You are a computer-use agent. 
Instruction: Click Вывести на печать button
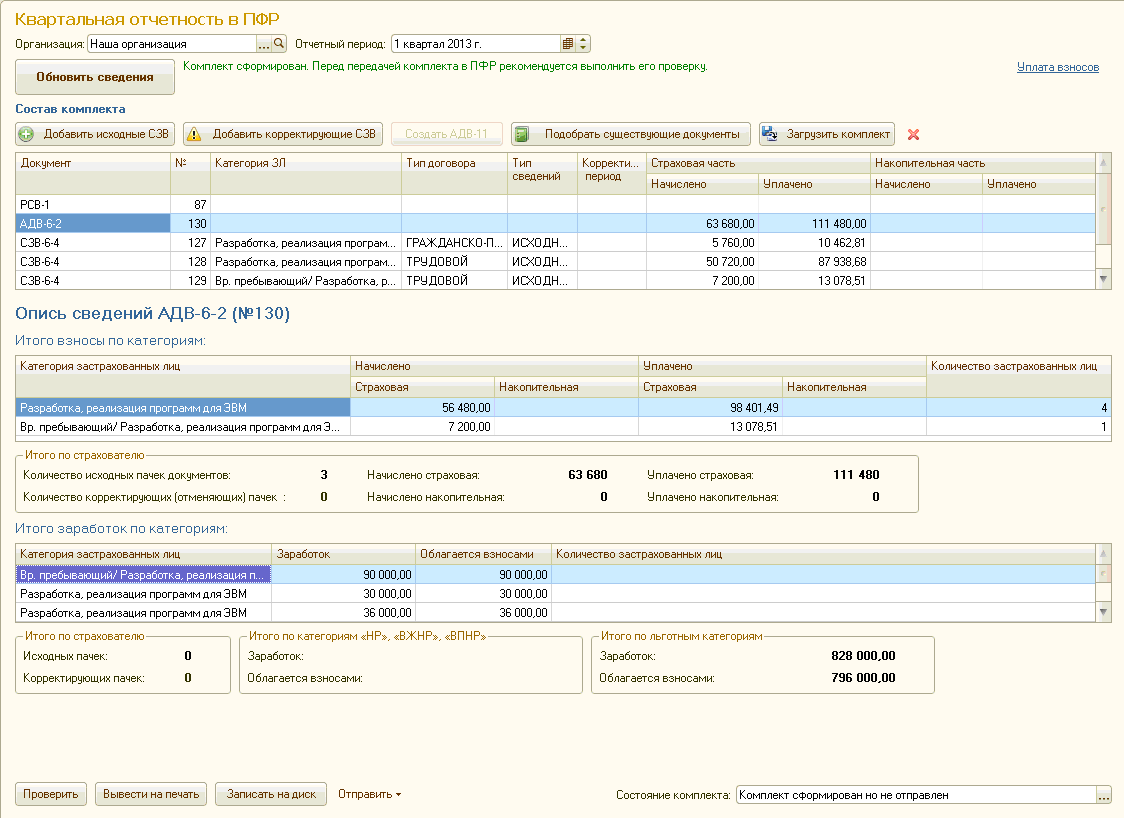pos(151,795)
